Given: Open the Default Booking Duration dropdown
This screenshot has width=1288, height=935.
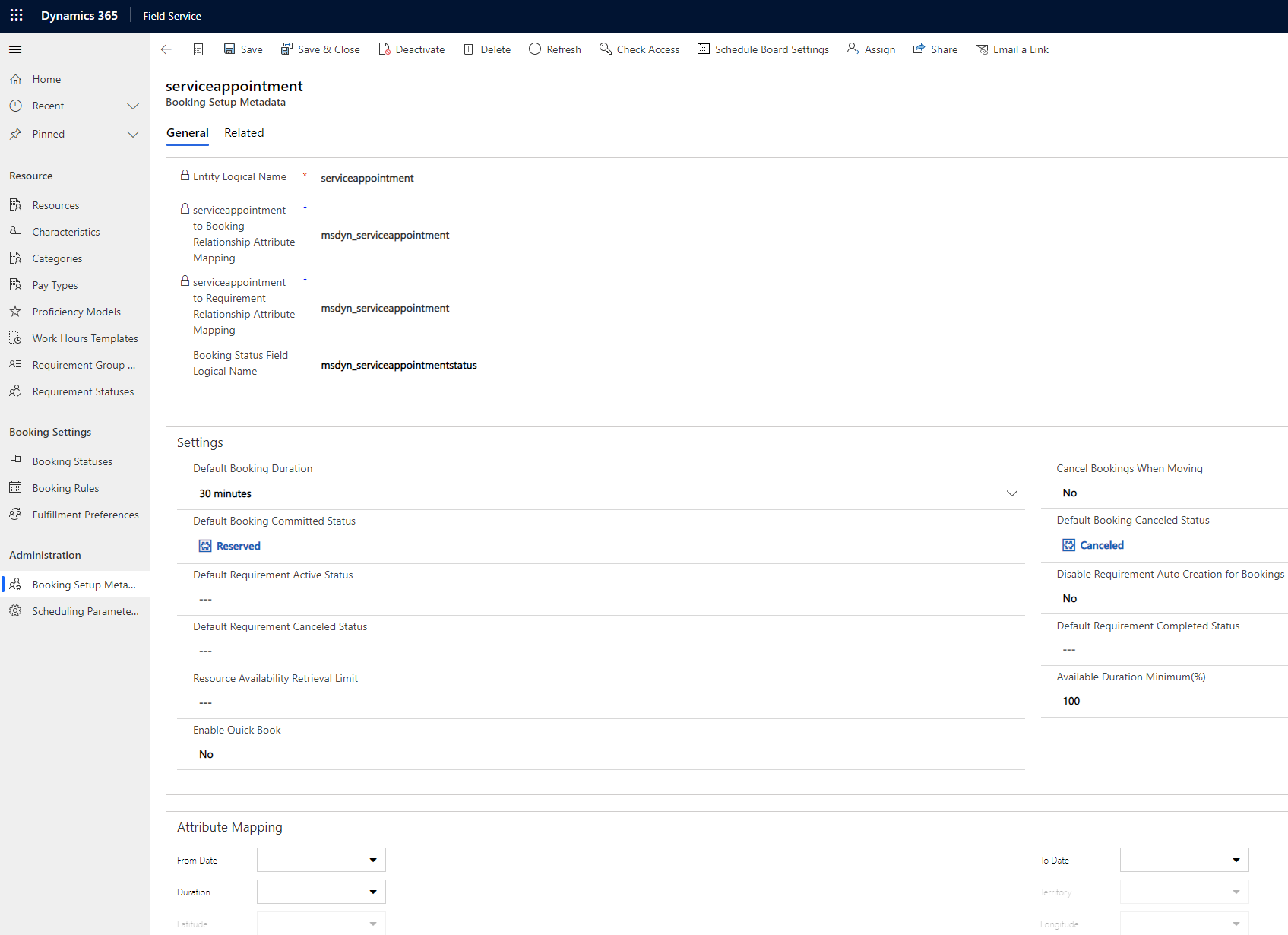Looking at the screenshot, I should pyautogui.click(x=1011, y=493).
